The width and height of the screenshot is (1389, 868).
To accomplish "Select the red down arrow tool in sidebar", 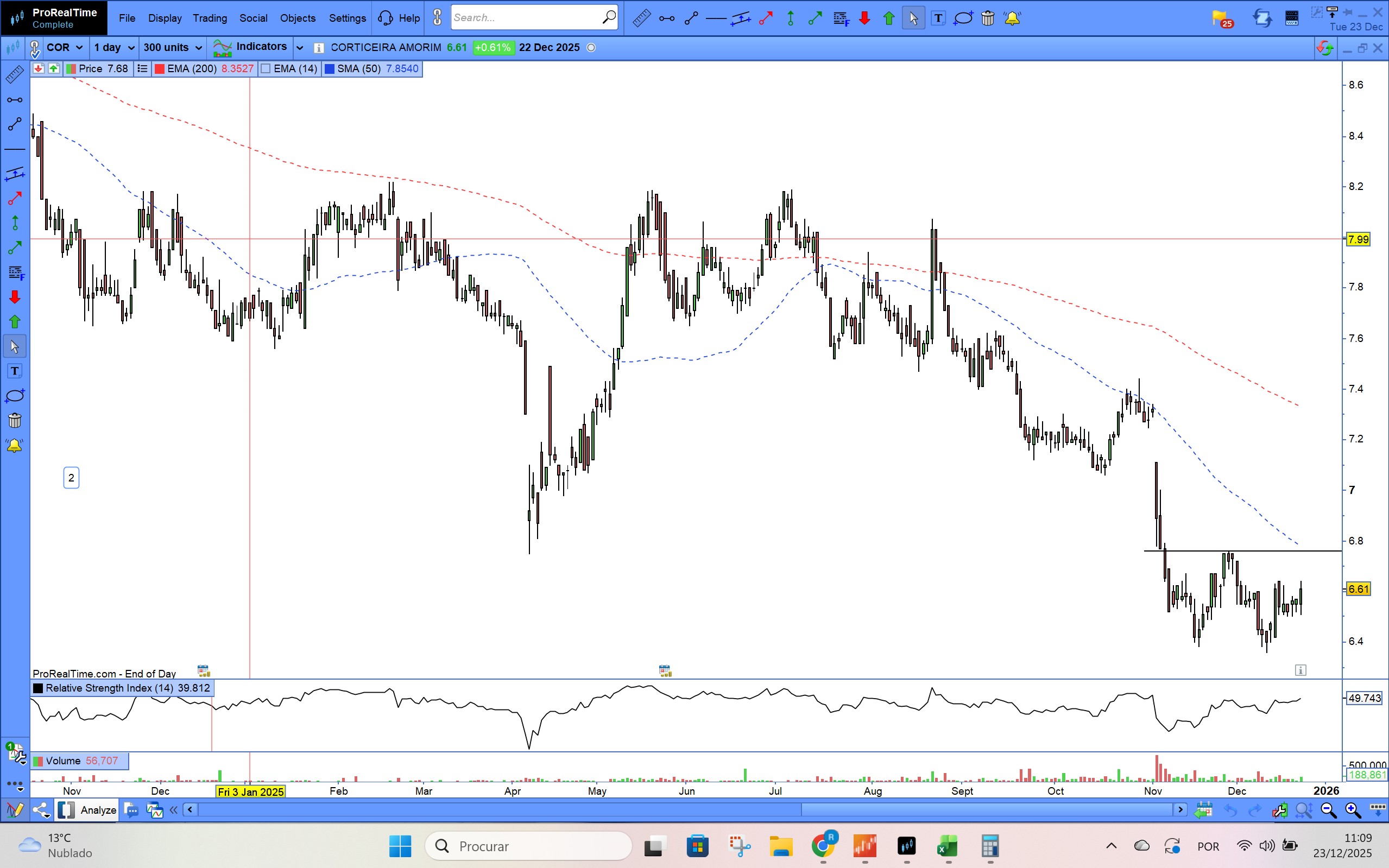I will coord(15,297).
